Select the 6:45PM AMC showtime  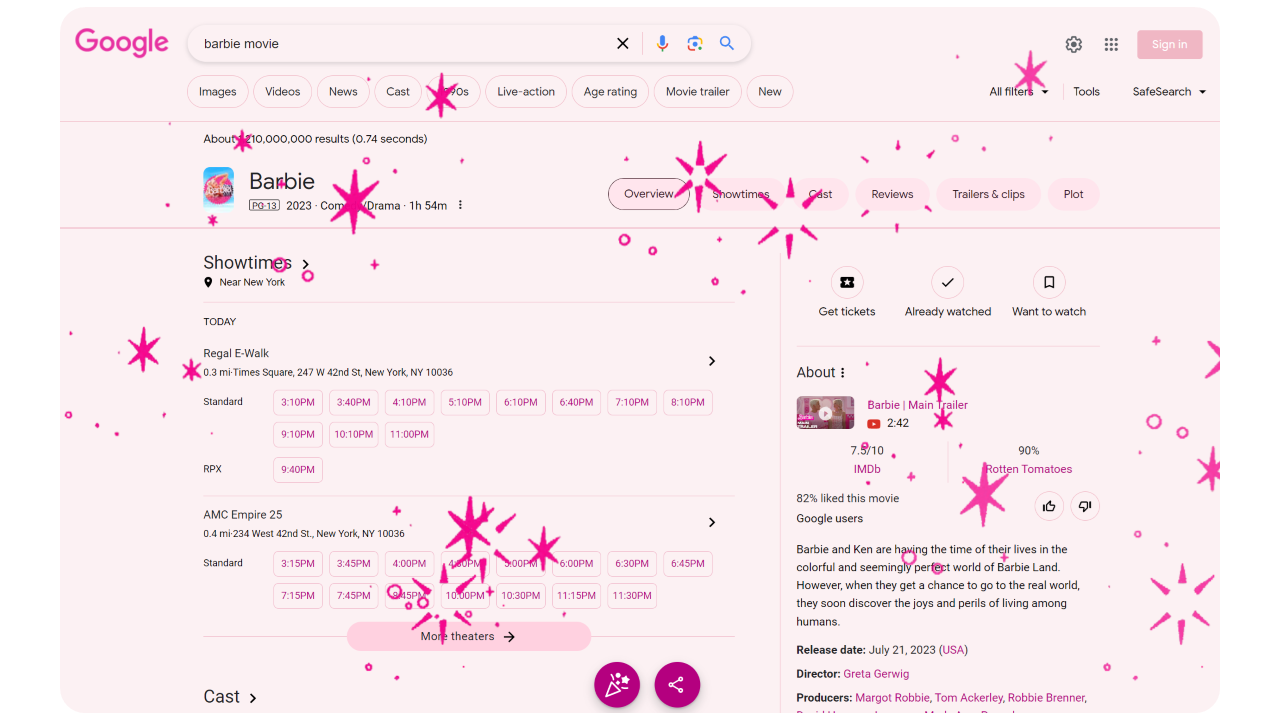(x=688, y=564)
